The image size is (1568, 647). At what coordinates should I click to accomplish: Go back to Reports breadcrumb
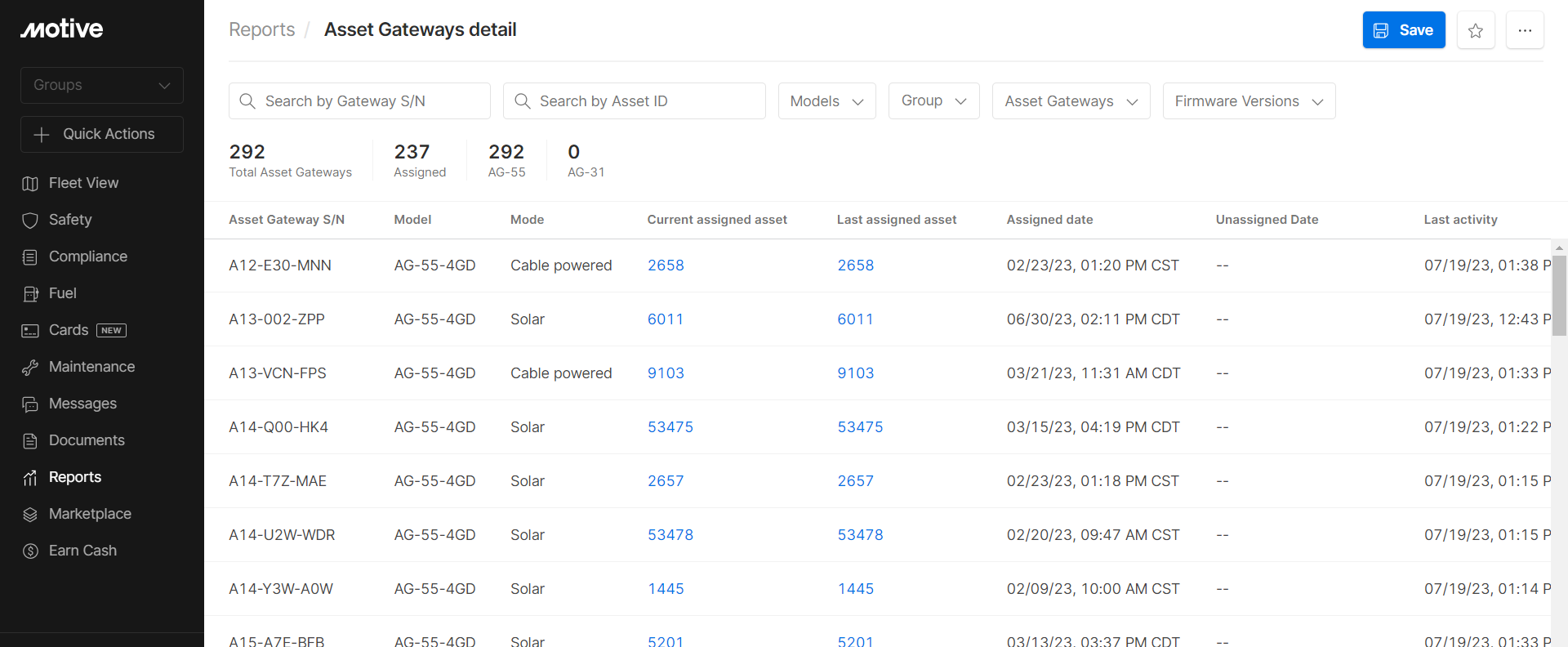pos(262,30)
